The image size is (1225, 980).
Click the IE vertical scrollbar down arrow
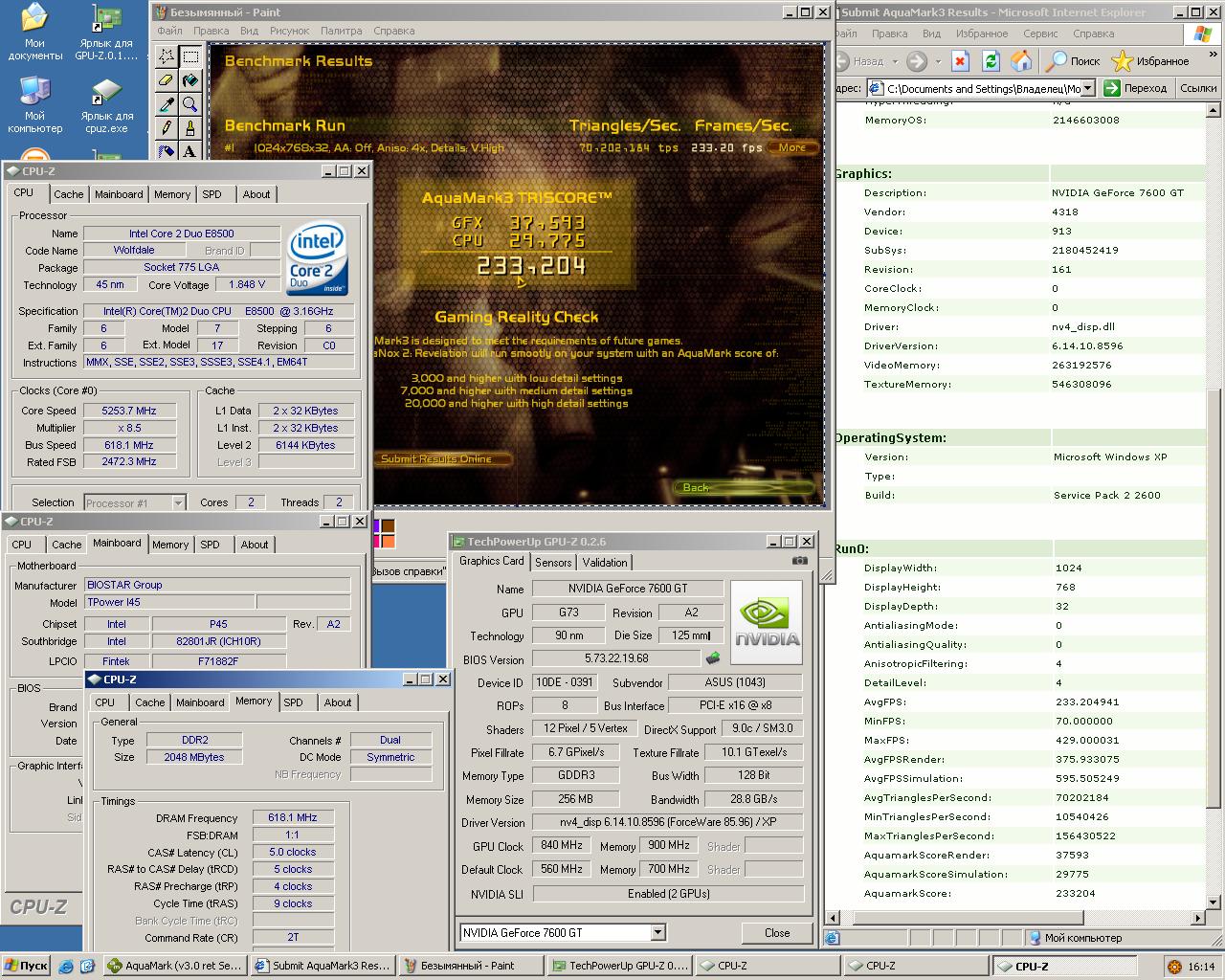coord(1214,901)
